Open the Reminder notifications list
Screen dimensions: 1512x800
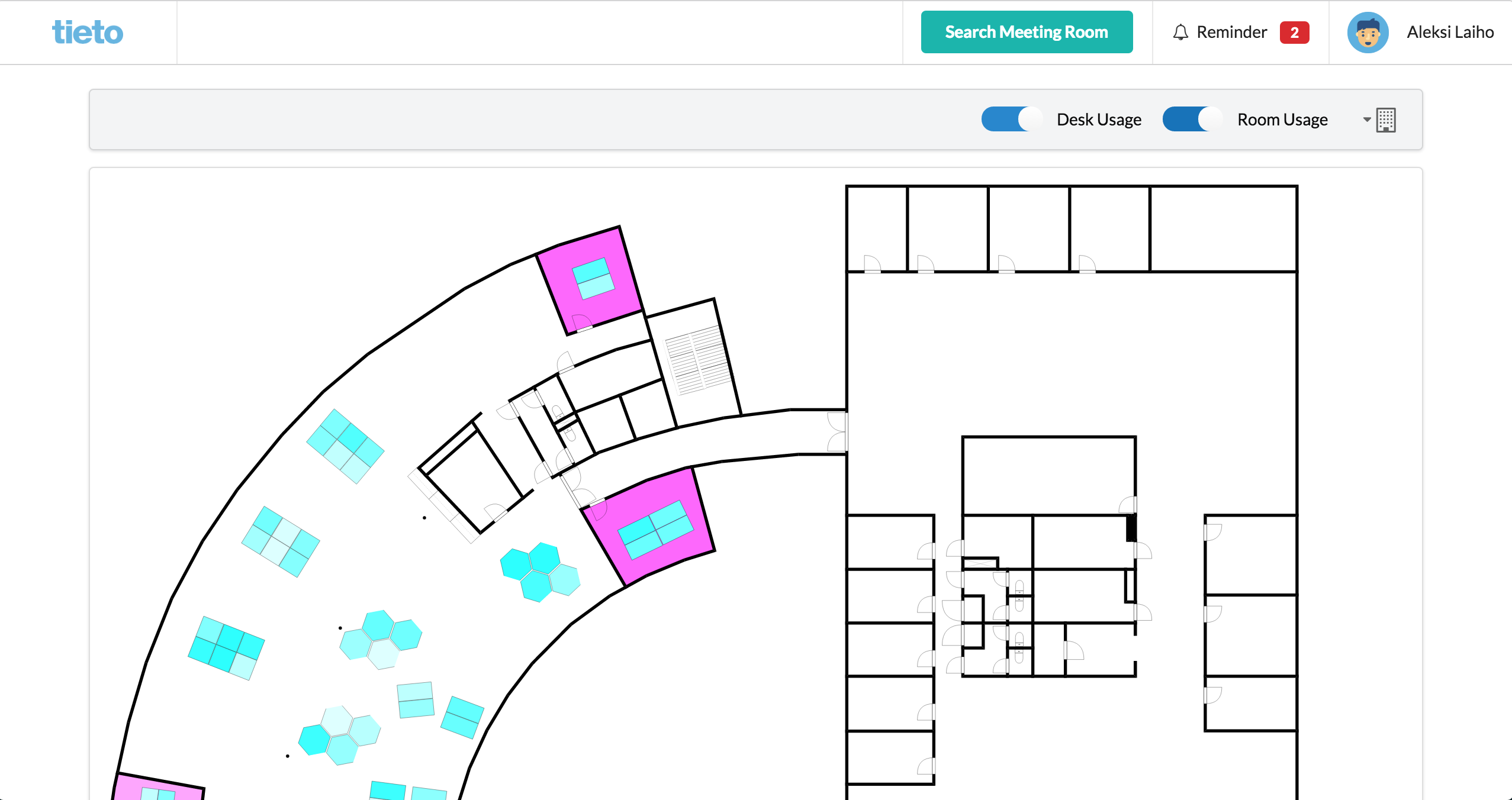(x=1231, y=32)
